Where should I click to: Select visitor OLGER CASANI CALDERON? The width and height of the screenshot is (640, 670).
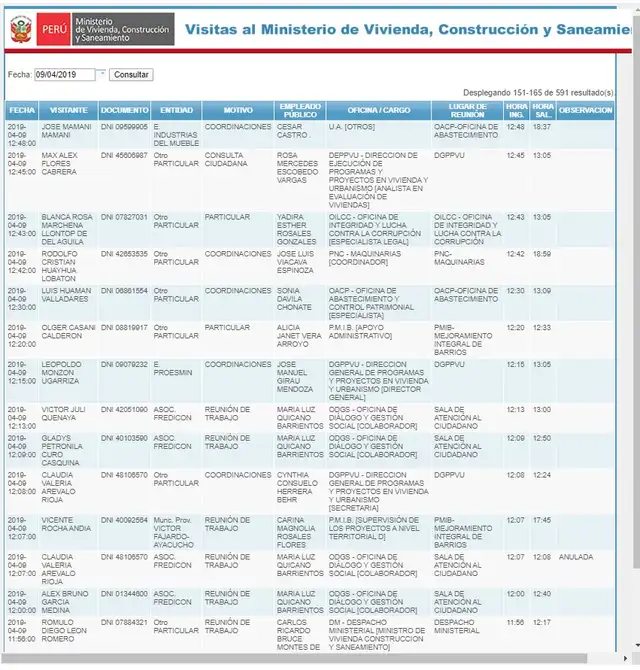click(x=68, y=332)
